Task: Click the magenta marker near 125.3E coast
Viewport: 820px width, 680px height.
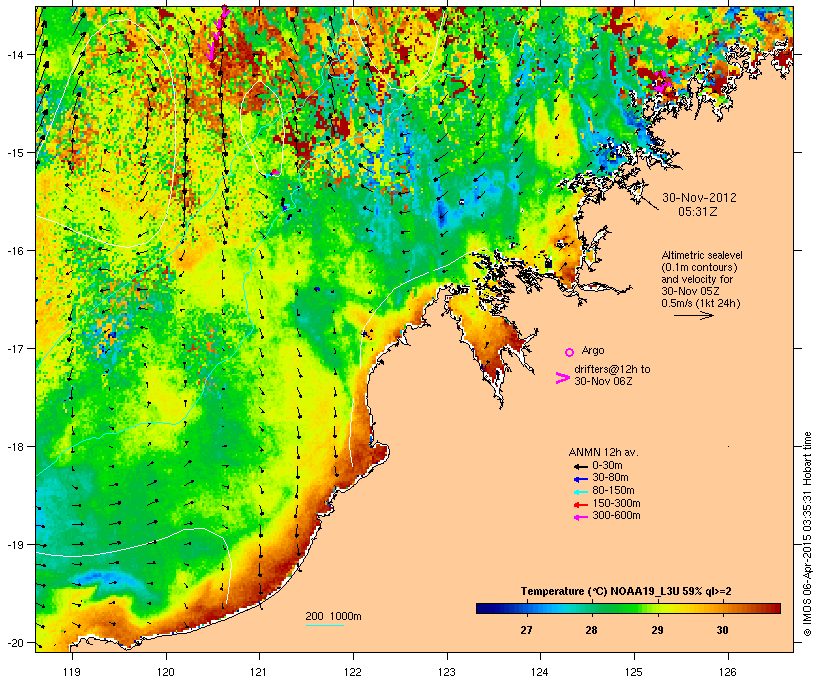Action: tap(663, 83)
